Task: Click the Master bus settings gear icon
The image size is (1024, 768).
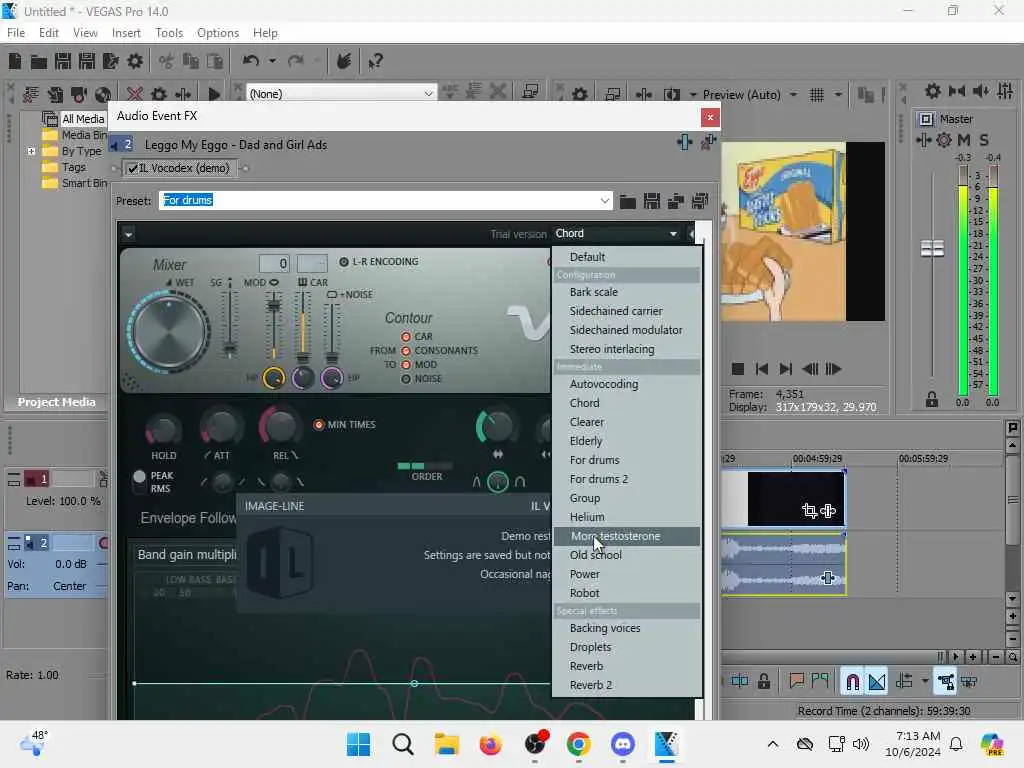Action: (x=944, y=140)
